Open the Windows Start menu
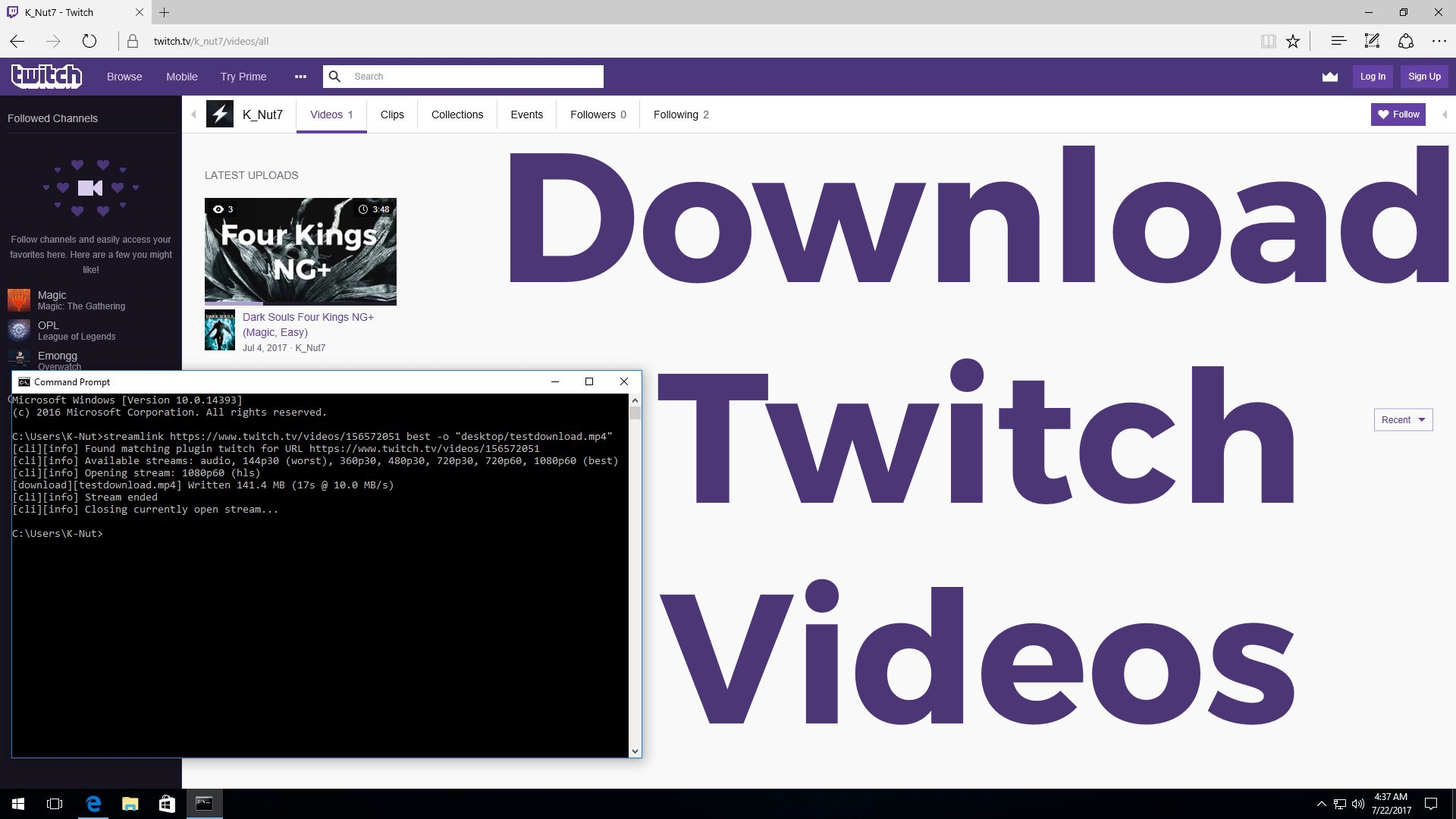This screenshot has height=819, width=1456. pyautogui.click(x=18, y=804)
